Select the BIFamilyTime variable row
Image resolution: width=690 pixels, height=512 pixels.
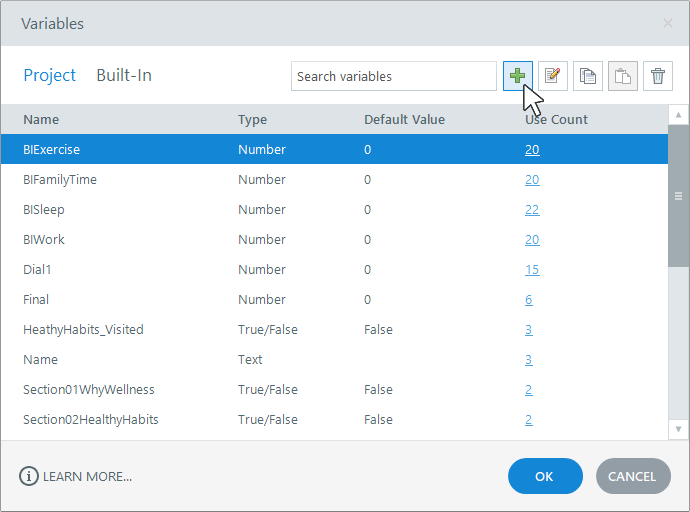60,180
